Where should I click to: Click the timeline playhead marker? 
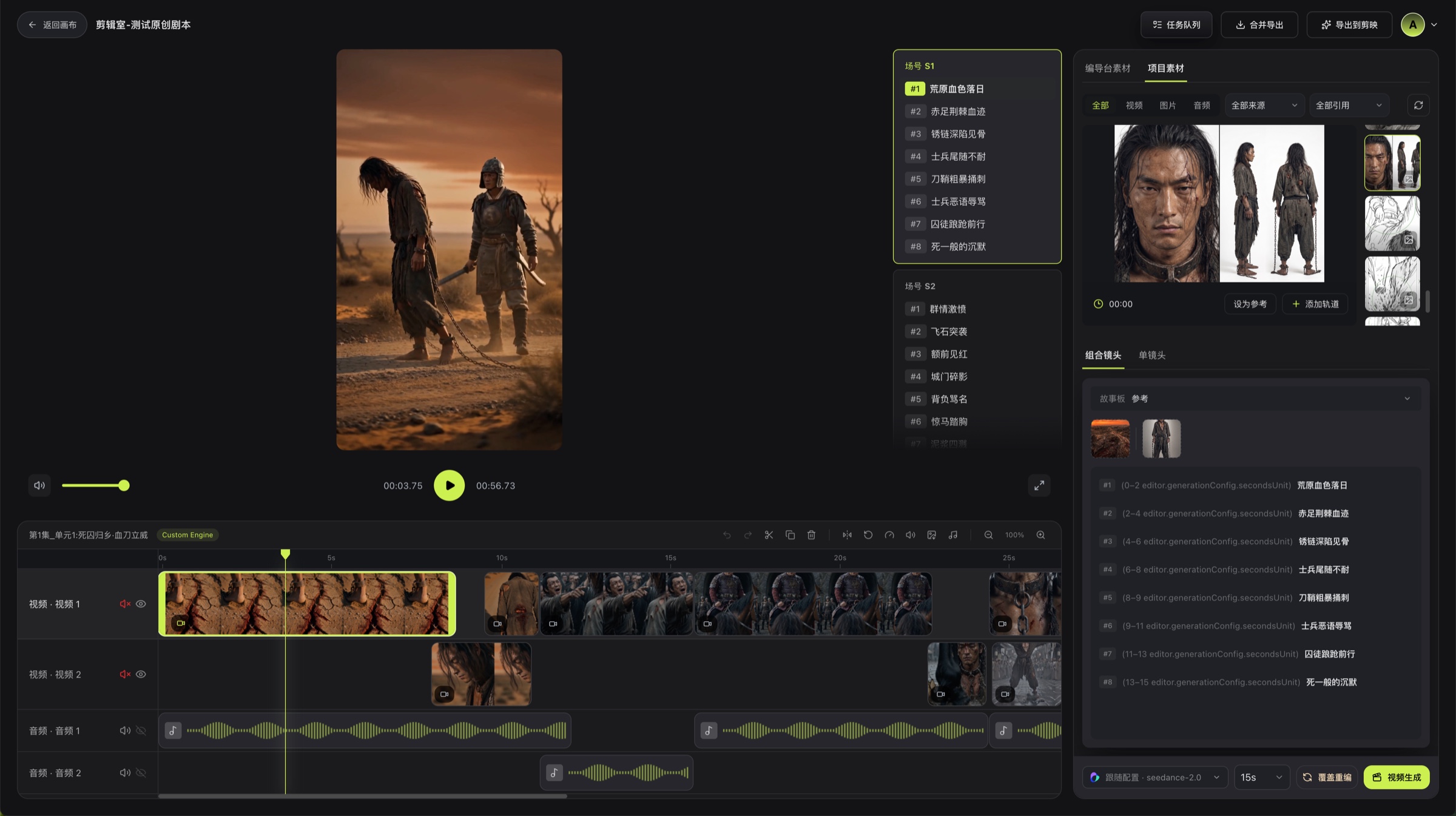[285, 553]
